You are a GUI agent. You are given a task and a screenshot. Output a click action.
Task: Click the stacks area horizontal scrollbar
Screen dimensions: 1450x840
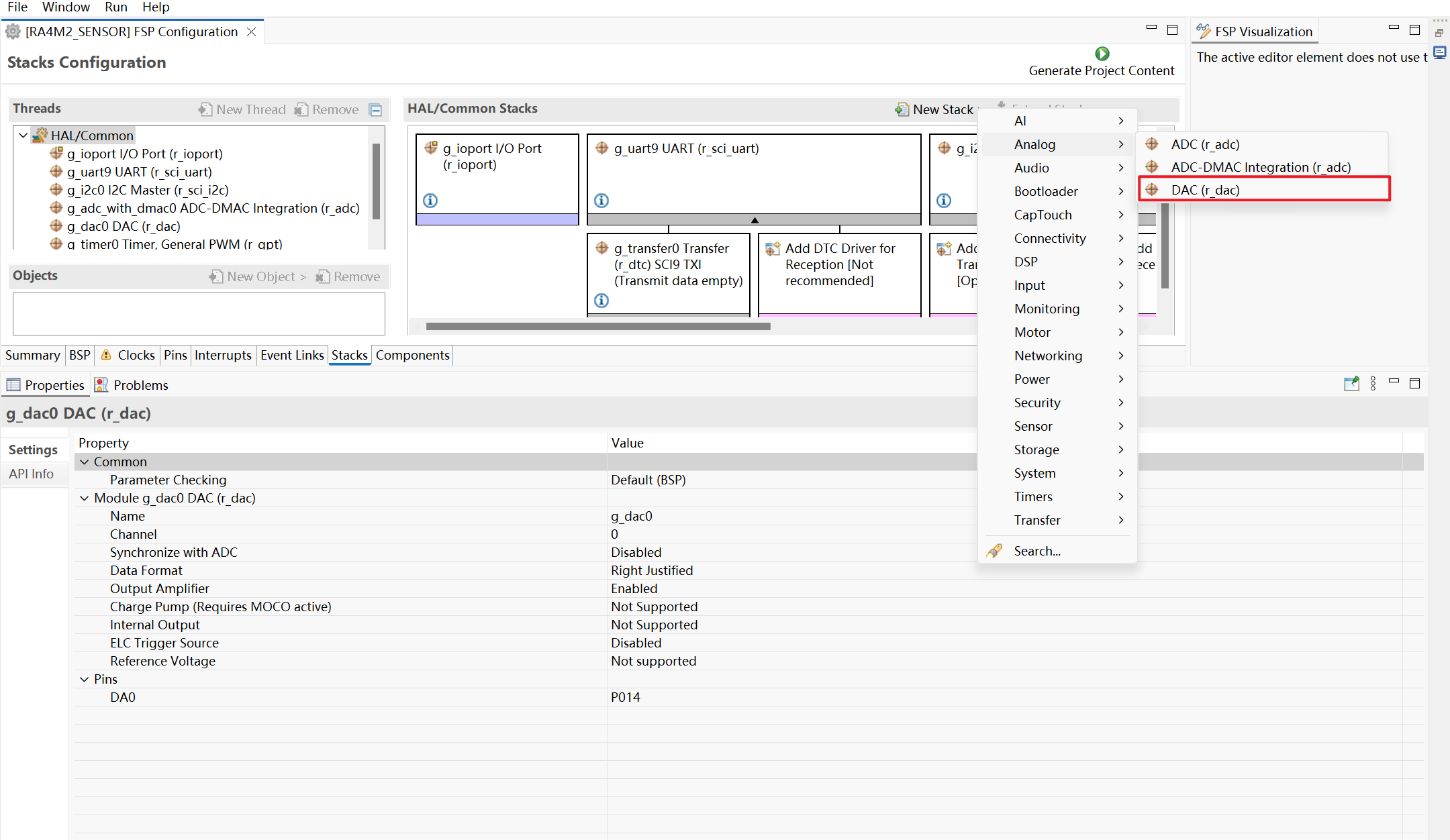click(598, 327)
